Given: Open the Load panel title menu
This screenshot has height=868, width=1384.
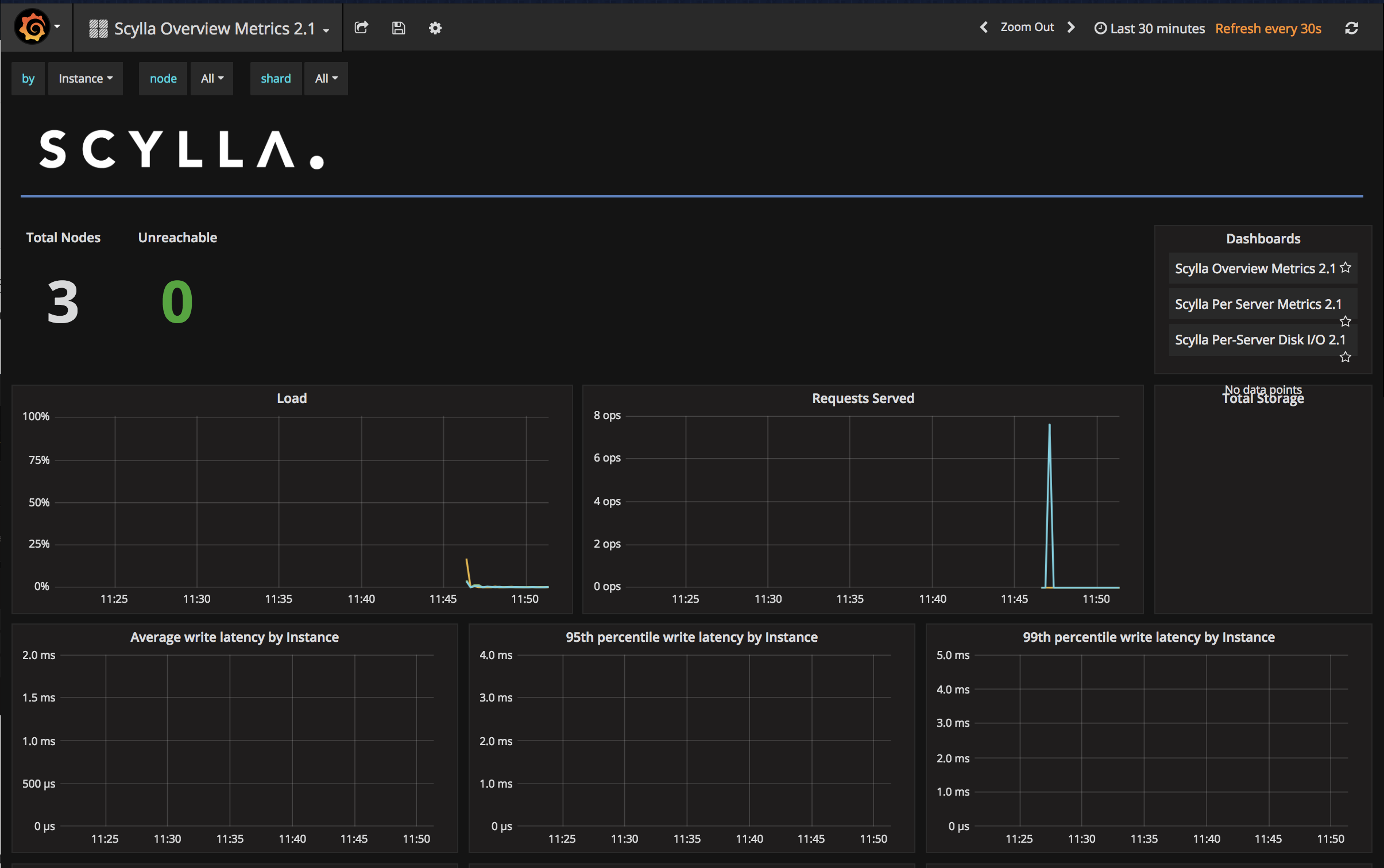Looking at the screenshot, I should (x=292, y=398).
